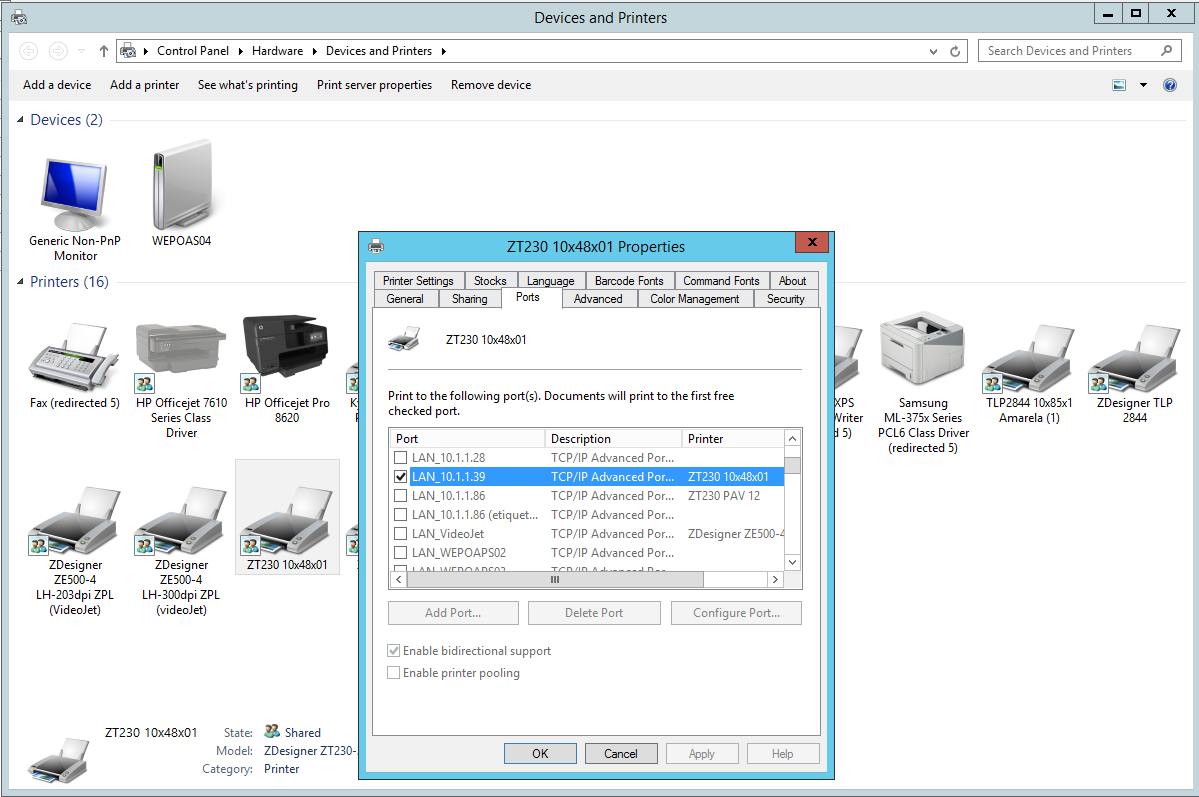The height and width of the screenshot is (797, 1199).
Task: Expand breadcrumb arrow after Devices and Printers
Action: pyautogui.click(x=444, y=51)
